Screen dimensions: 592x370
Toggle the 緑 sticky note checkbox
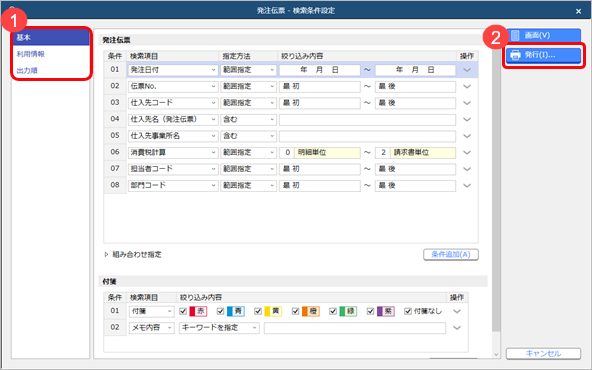click(x=333, y=311)
